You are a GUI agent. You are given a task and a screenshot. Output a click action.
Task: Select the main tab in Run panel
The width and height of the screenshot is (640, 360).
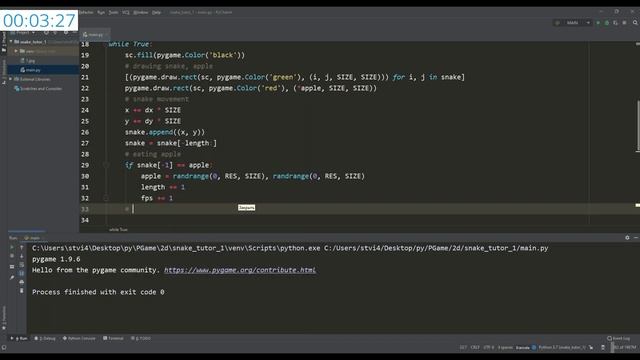33,238
